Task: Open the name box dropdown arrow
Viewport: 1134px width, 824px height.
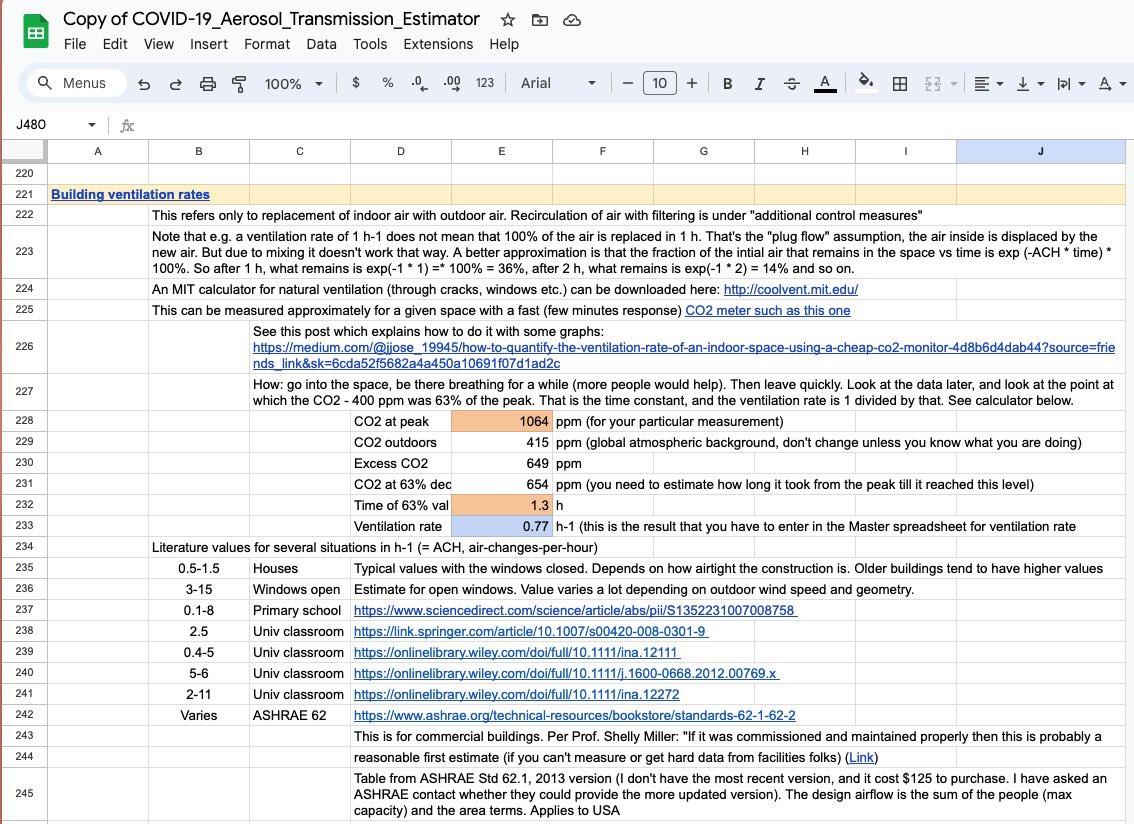Action: coord(92,124)
